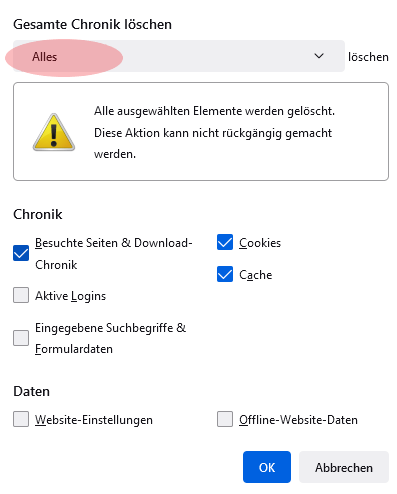
Task: Click the yellow warning triangle icon
Action: [54, 132]
